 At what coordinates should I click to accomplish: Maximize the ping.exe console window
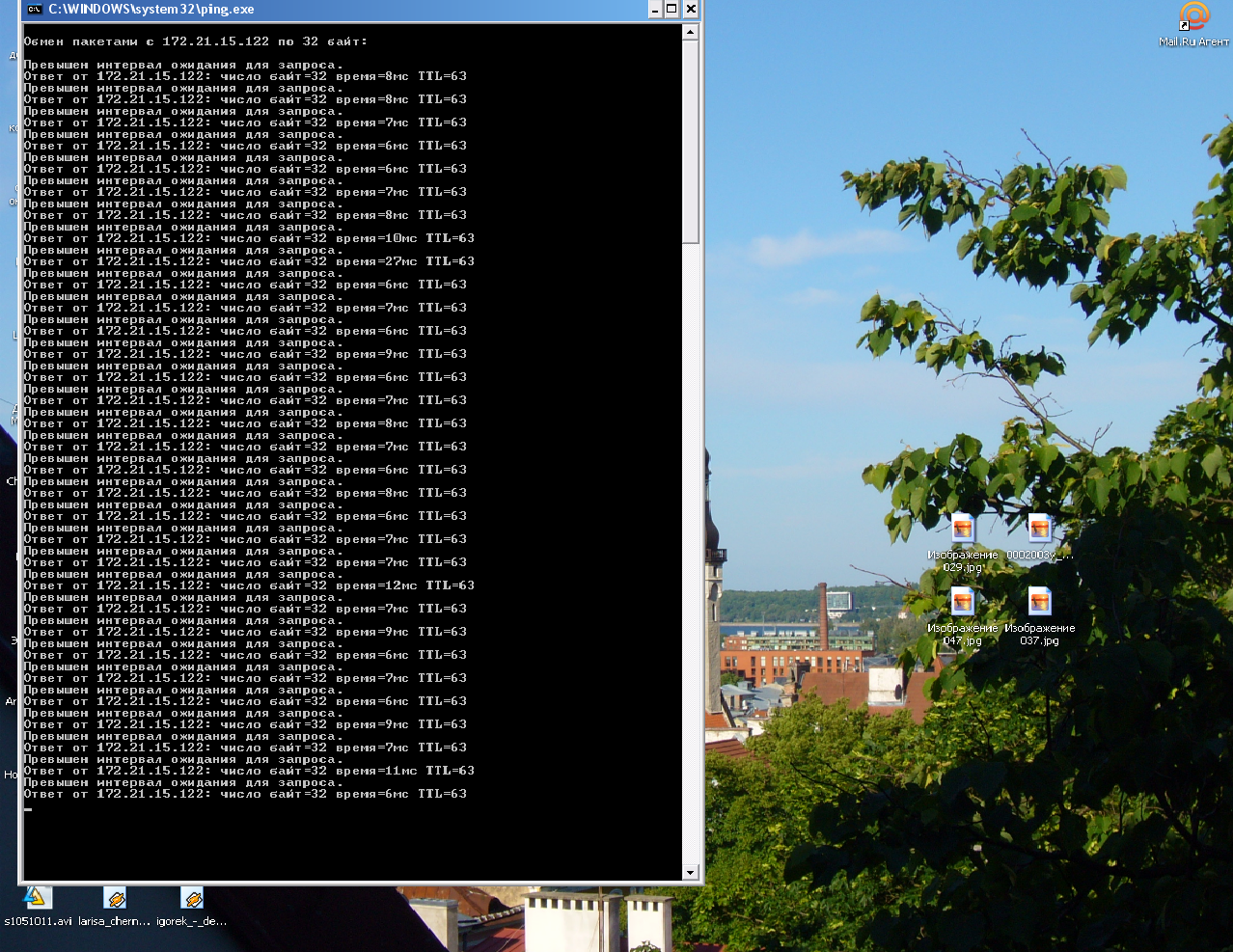pos(672,10)
